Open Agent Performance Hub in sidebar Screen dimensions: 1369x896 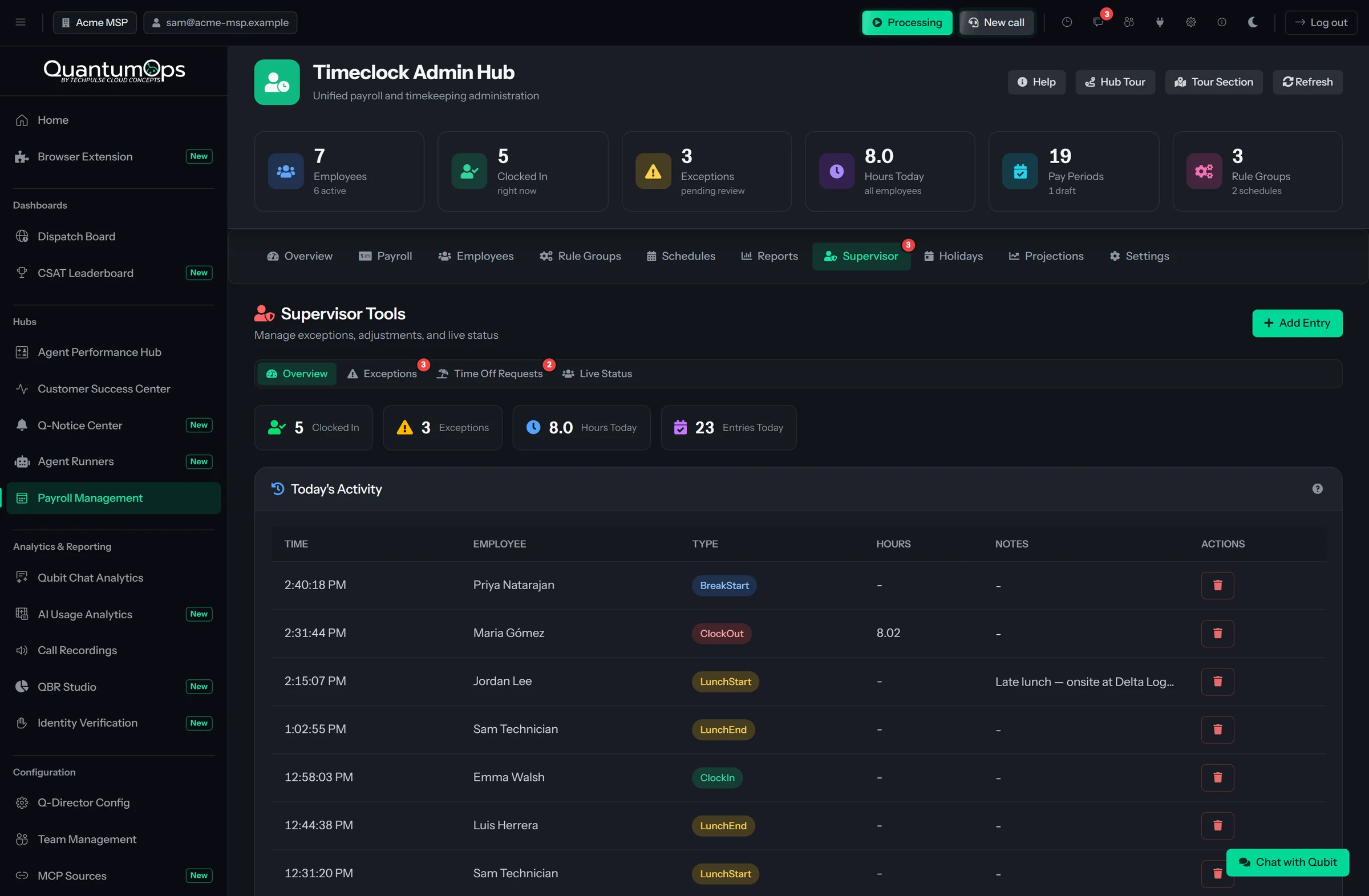coord(114,352)
